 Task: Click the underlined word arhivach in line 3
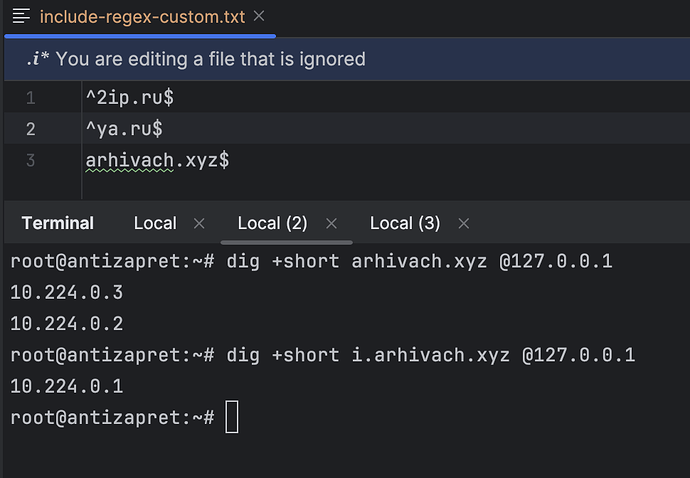coord(129,160)
